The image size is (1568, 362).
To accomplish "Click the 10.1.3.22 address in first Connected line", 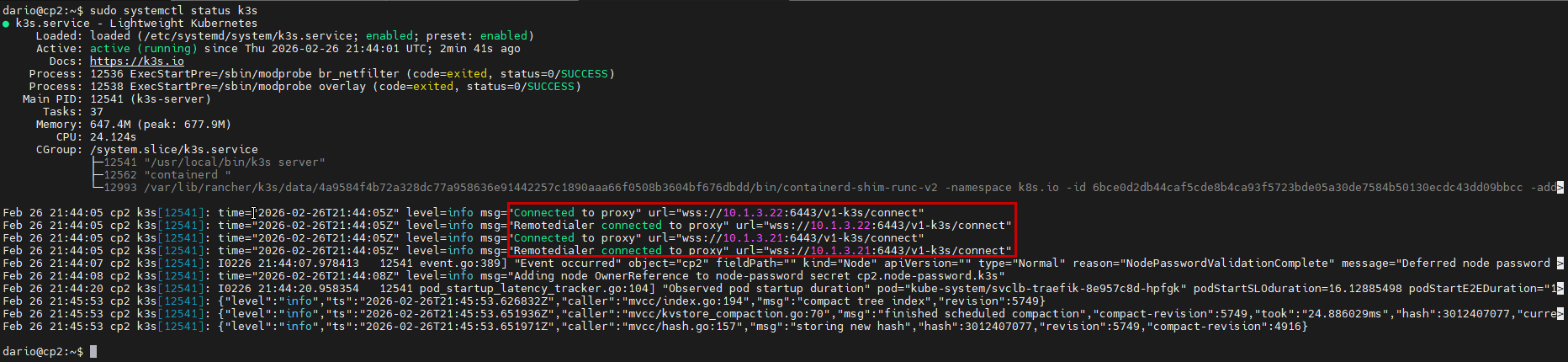I will (x=753, y=213).
